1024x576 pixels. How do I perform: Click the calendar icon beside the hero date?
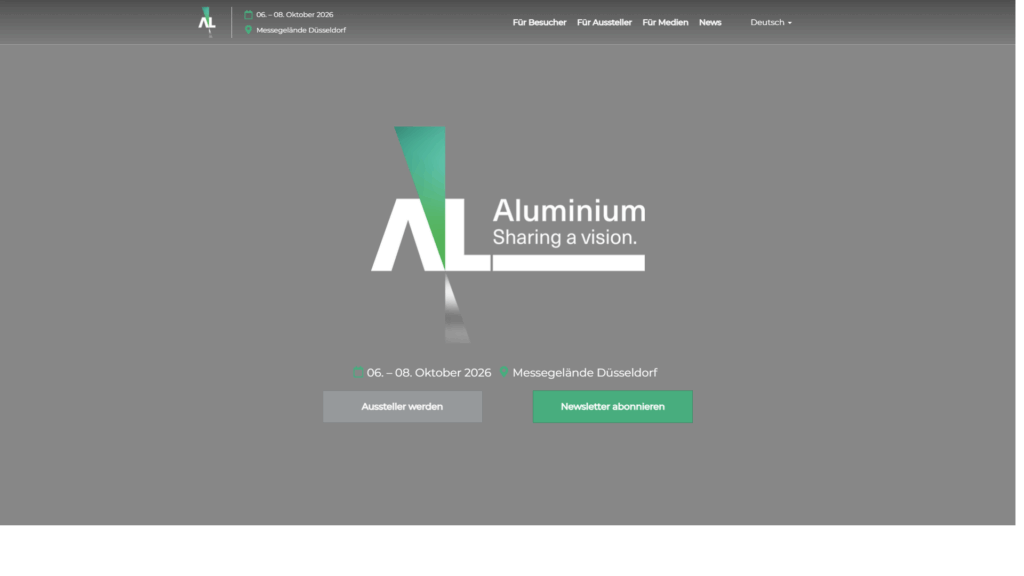click(359, 373)
